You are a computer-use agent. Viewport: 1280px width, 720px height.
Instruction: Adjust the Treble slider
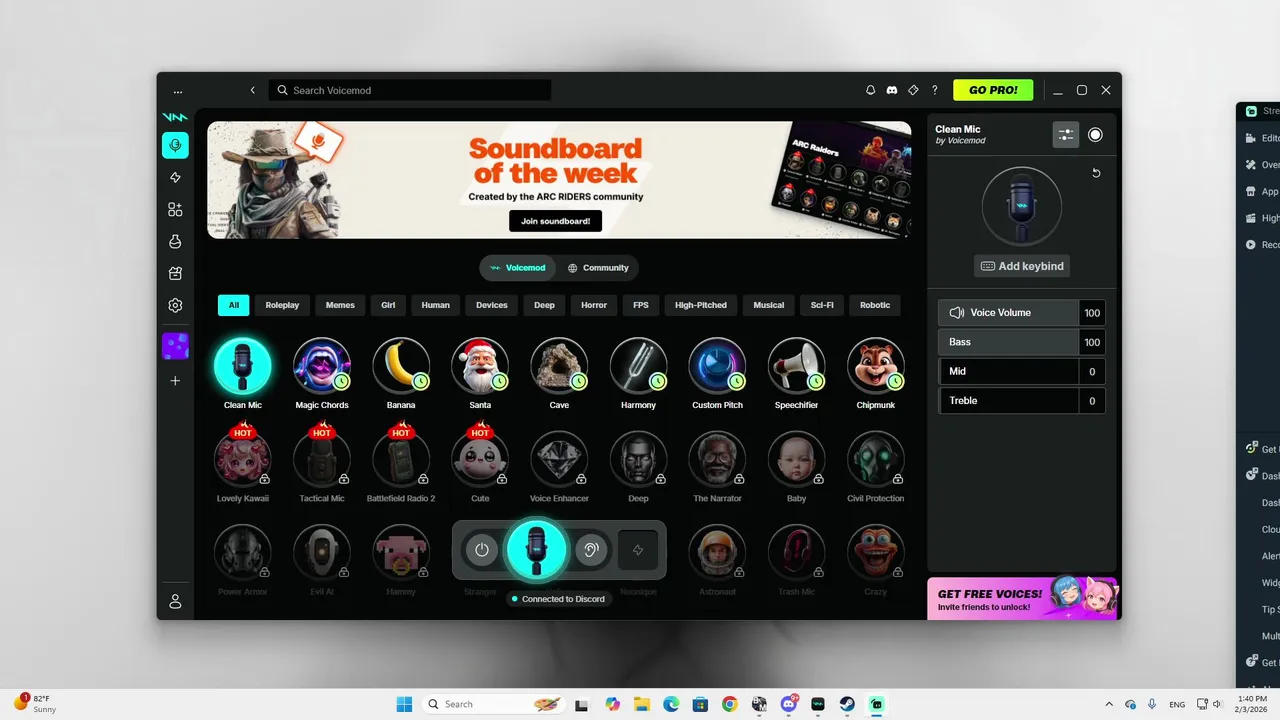(x=1009, y=400)
